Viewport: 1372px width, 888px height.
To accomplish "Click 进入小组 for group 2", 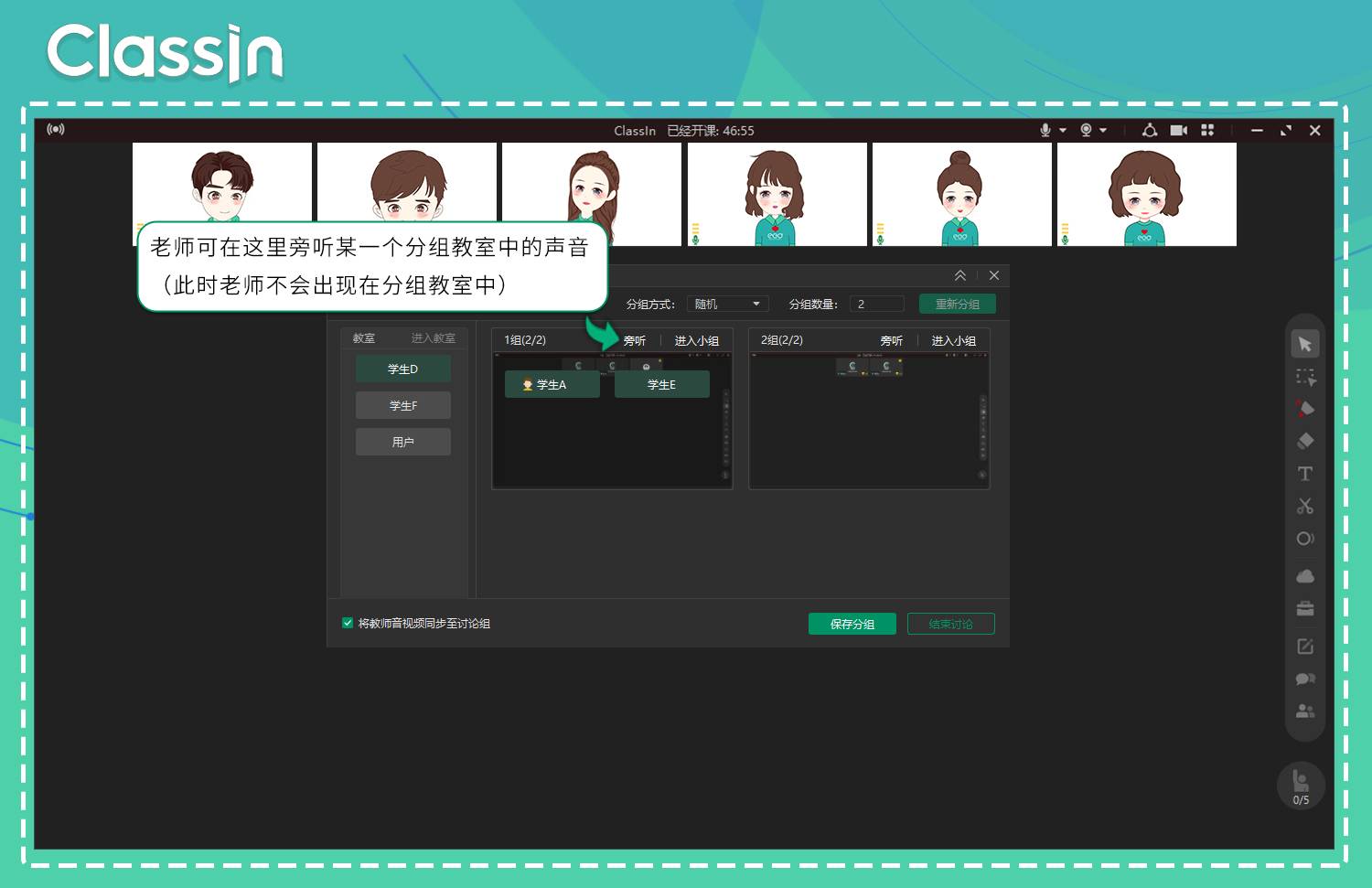I will [x=954, y=340].
